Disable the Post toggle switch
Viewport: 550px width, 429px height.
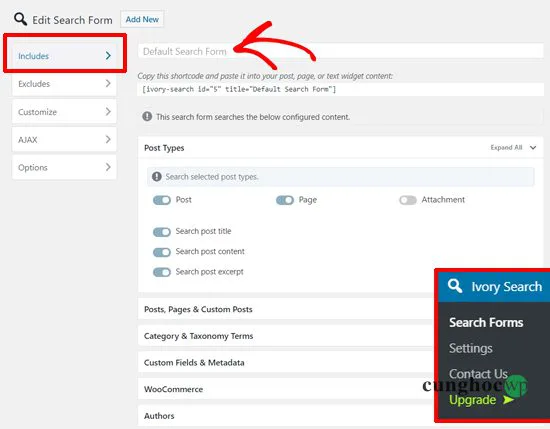pyautogui.click(x=162, y=200)
